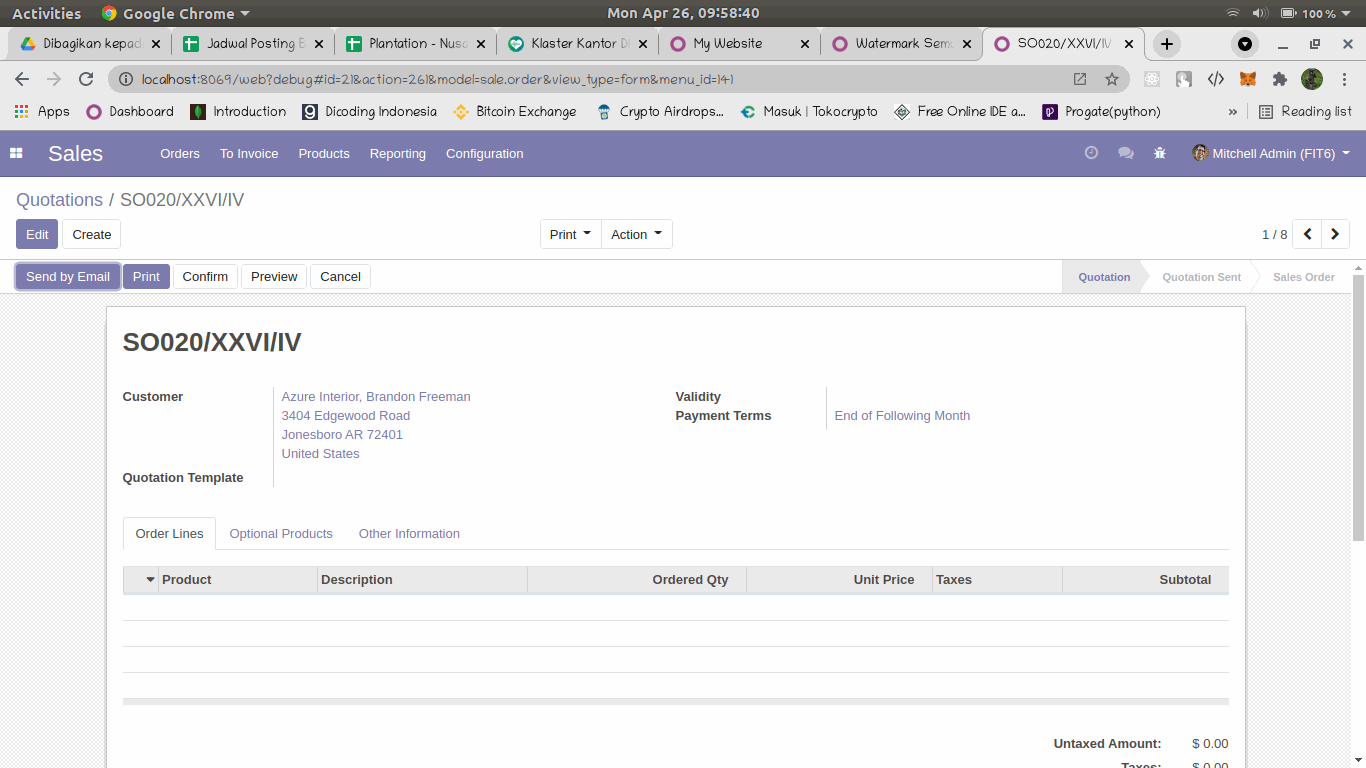The width and height of the screenshot is (1366, 768).
Task: Open the Reporting menu
Action: pos(397,153)
